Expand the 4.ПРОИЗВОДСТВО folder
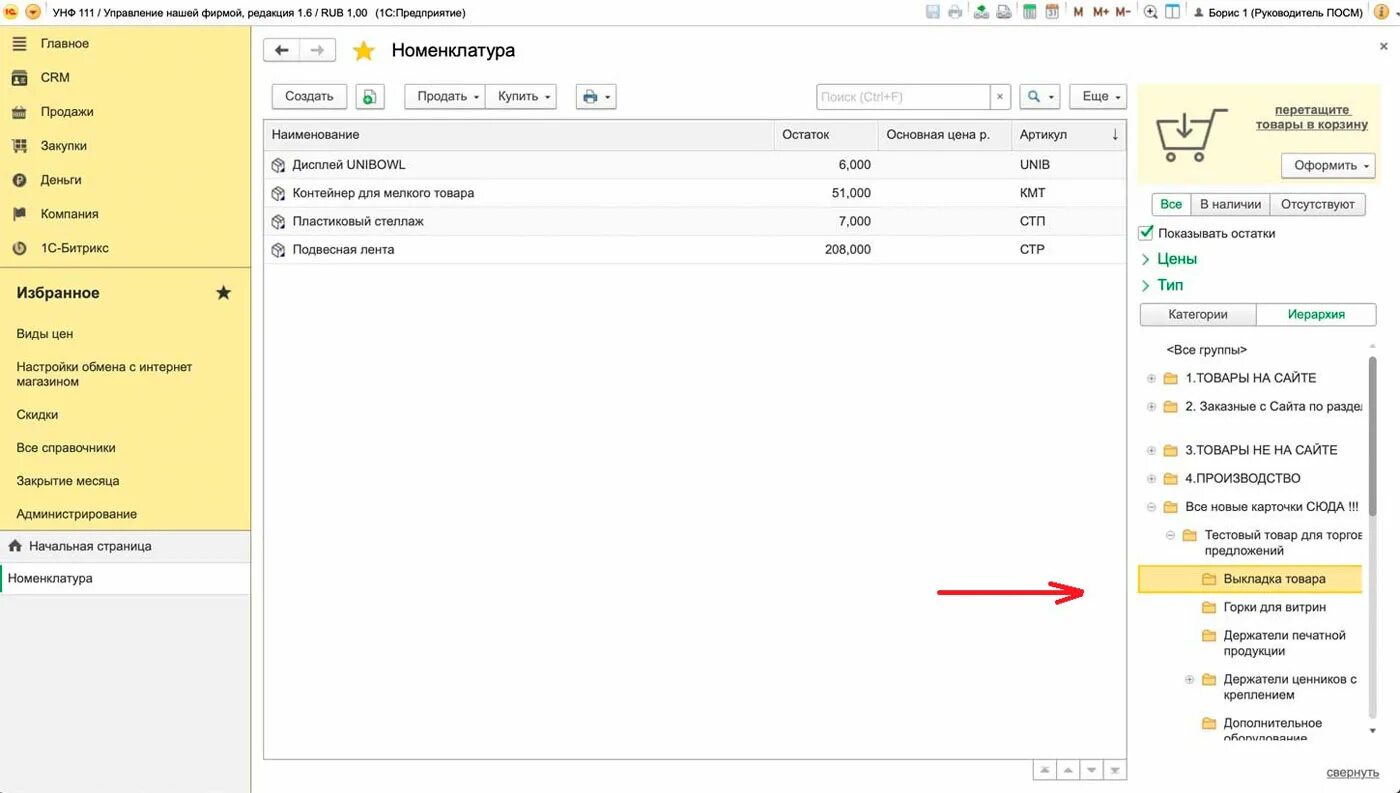1400x793 pixels. [x=1151, y=478]
